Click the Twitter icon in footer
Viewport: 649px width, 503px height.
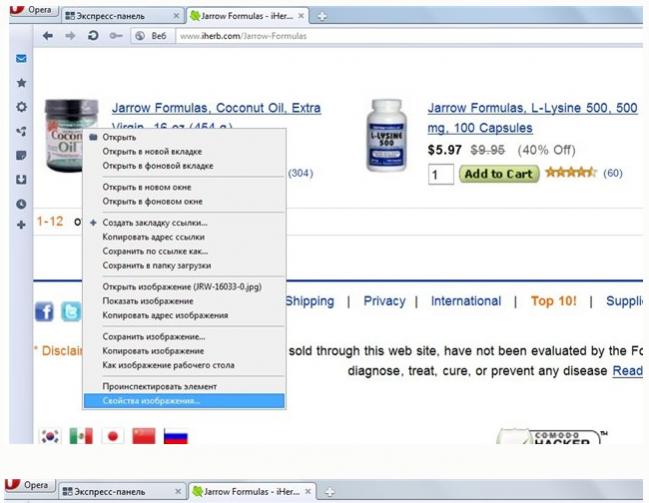71,312
